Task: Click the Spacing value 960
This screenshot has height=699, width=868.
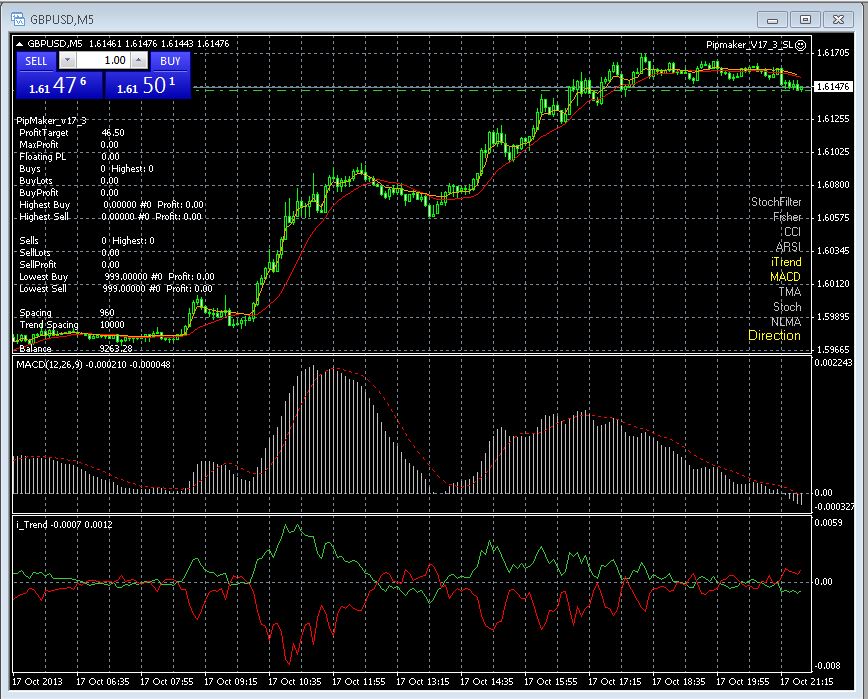Action: (x=107, y=313)
